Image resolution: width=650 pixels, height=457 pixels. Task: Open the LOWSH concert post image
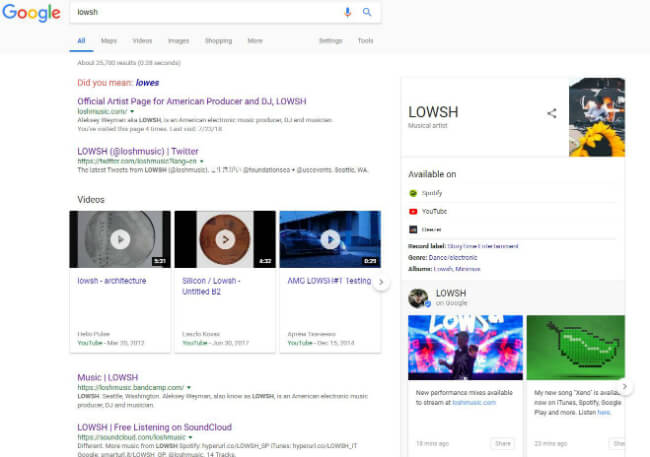point(466,348)
